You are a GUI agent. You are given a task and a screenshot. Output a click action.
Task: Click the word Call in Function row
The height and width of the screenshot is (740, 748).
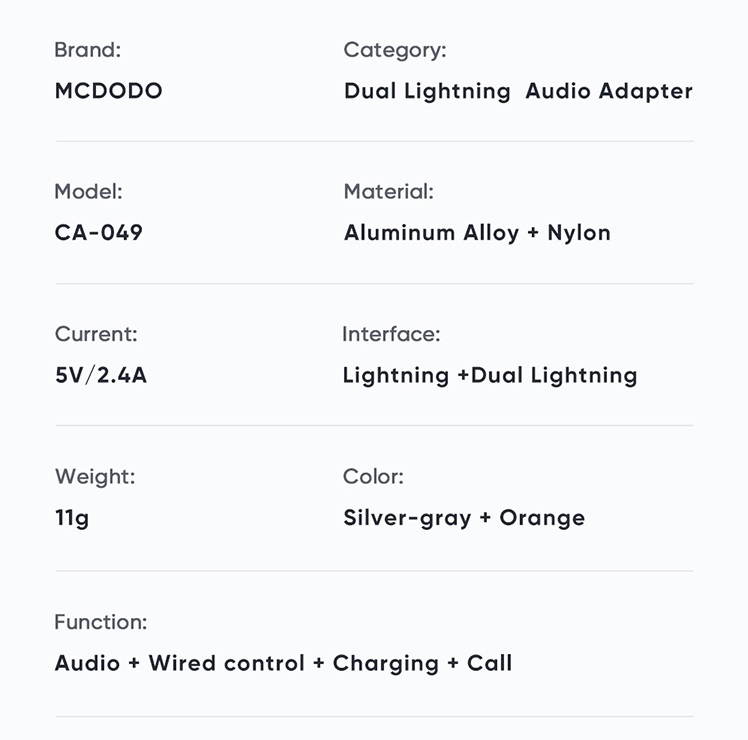tap(489, 663)
